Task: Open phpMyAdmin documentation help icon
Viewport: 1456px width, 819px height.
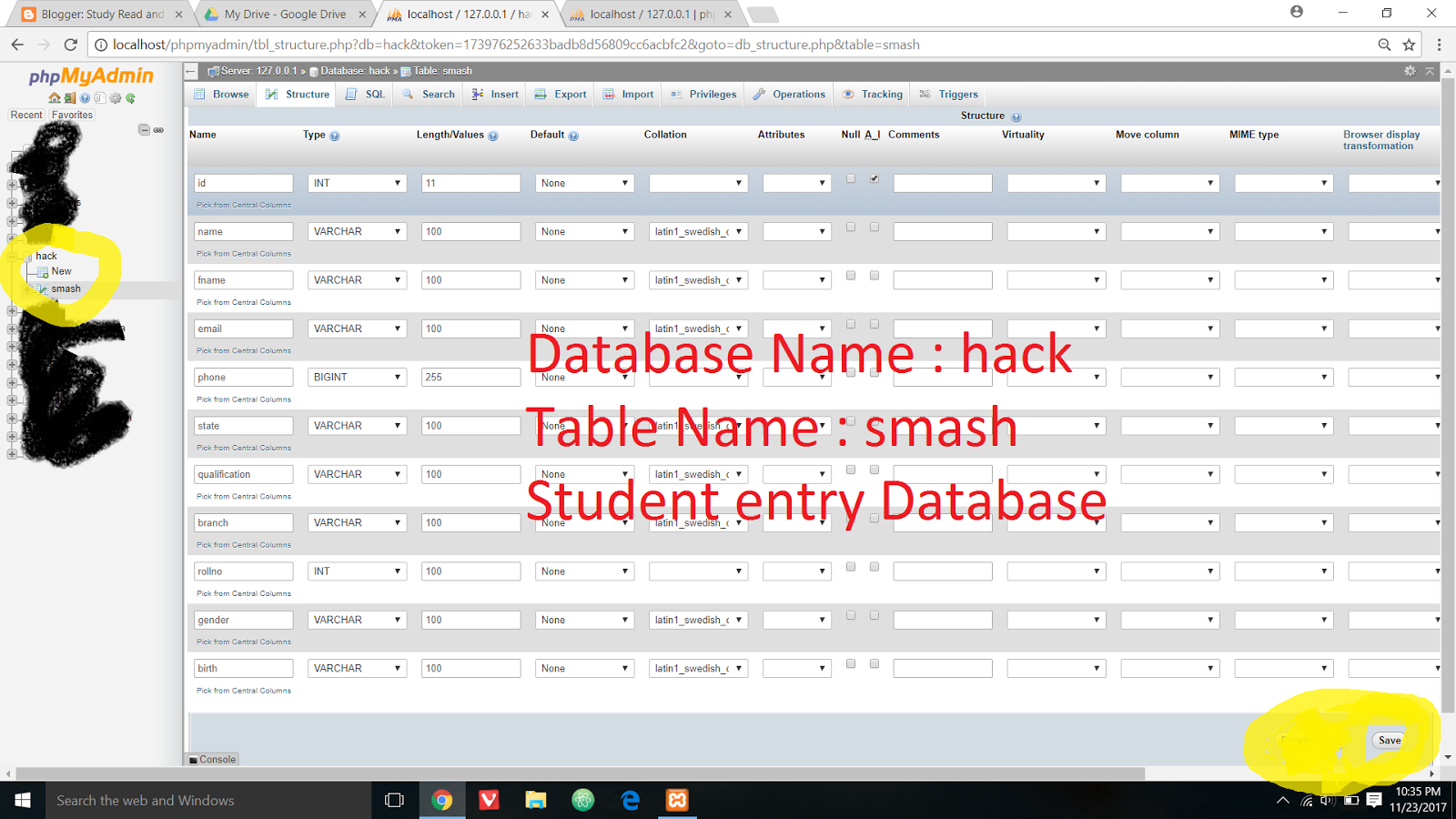Action: [x=85, y=98]
